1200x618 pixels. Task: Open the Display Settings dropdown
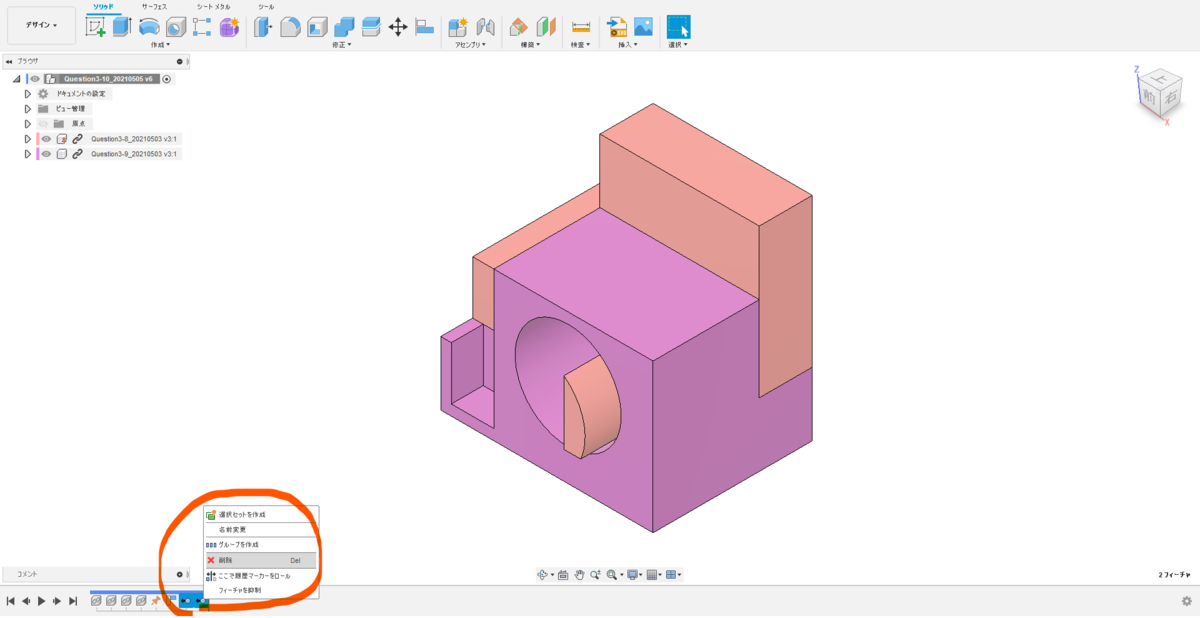[633, 575]
